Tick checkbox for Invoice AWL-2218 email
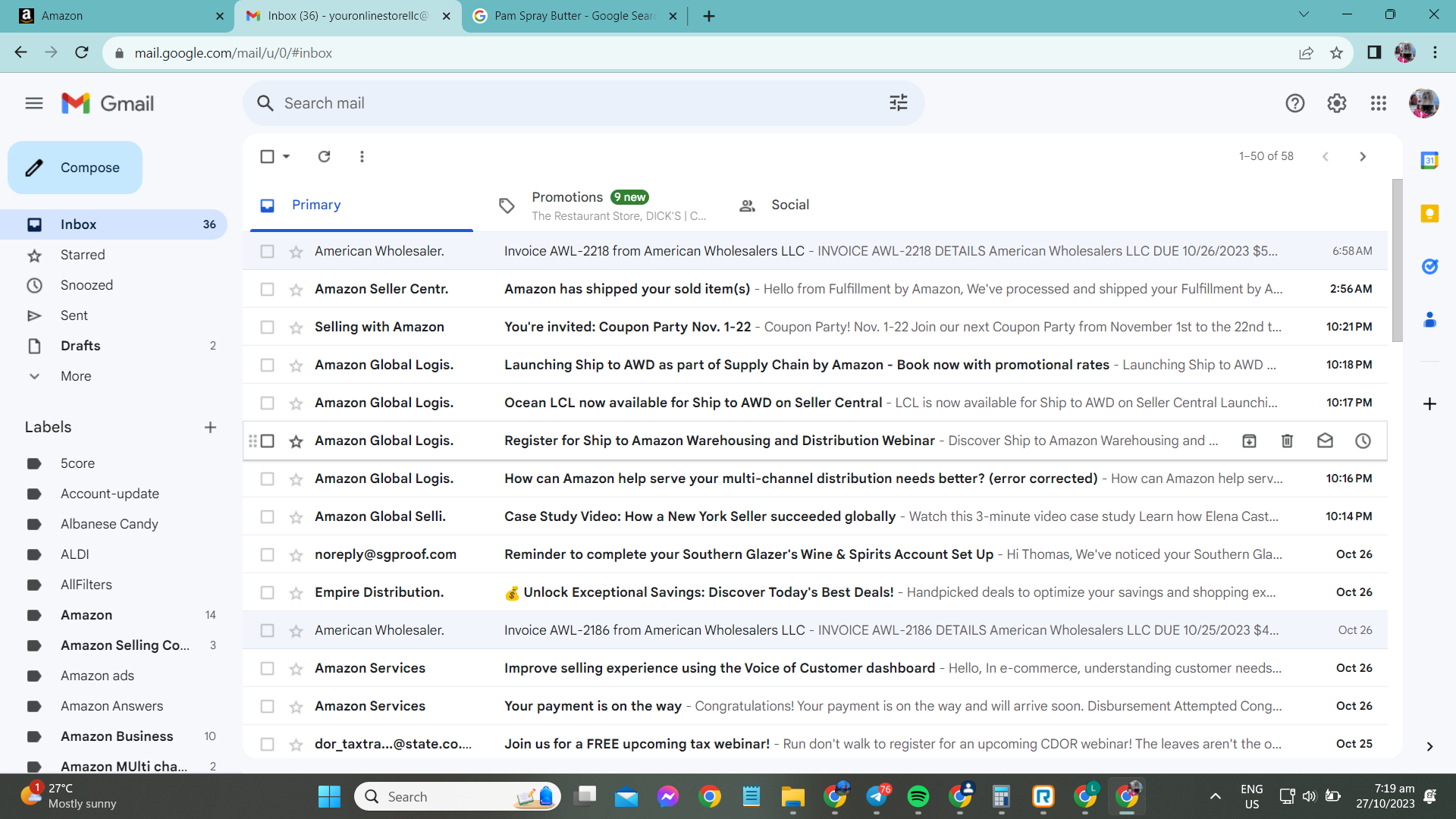This screenshot has height=819, width=1456. pyautogui.click(x=267, y=251)
